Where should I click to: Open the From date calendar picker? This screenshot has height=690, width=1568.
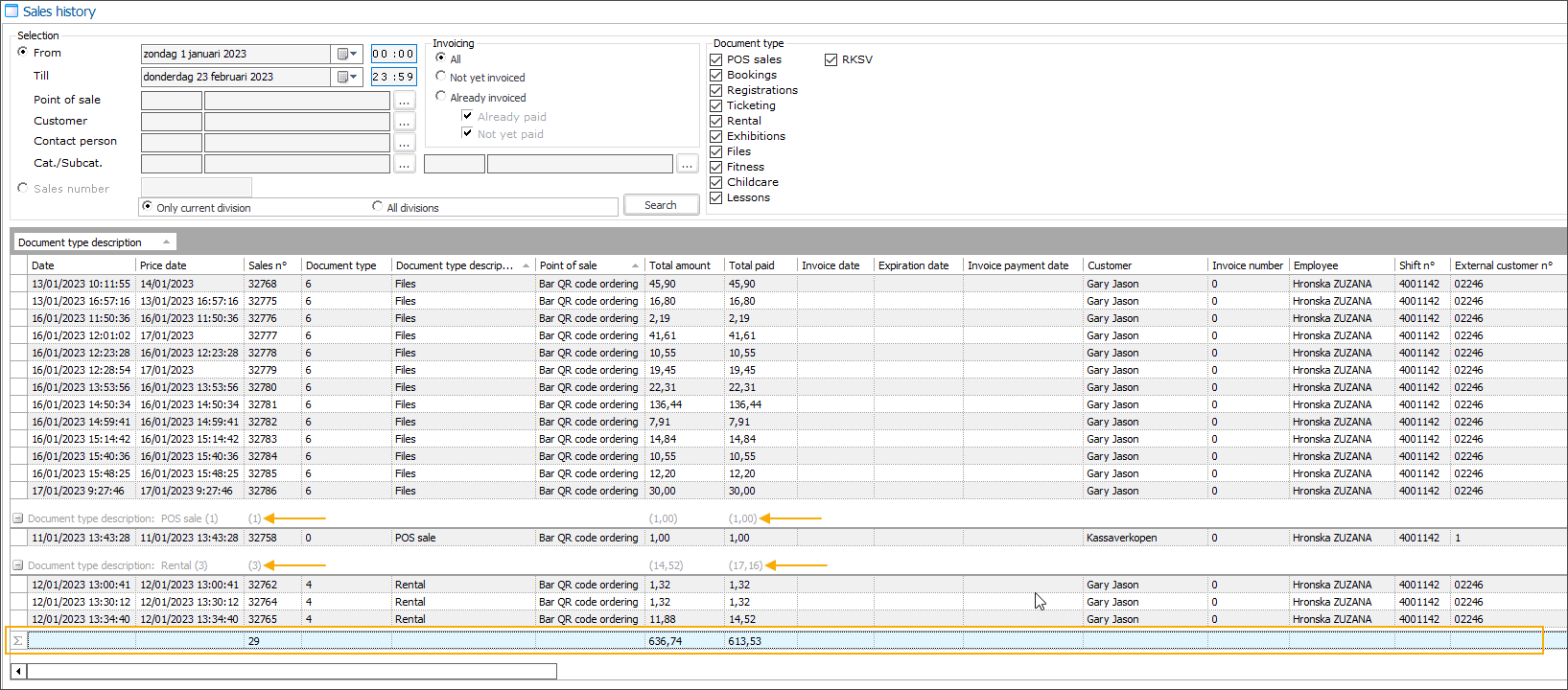(346, 55)
